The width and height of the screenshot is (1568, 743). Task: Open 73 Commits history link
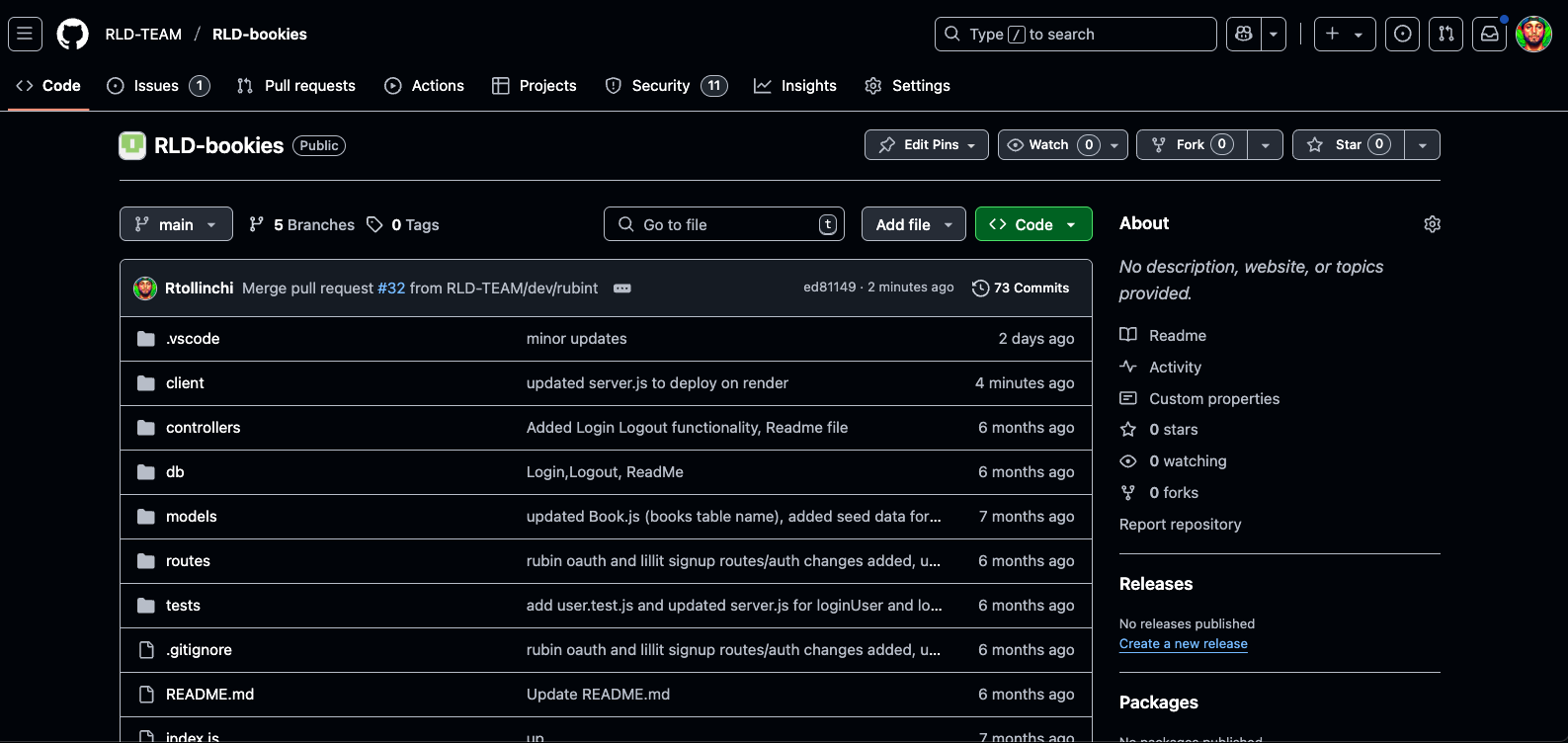[x=1021, y=288]
